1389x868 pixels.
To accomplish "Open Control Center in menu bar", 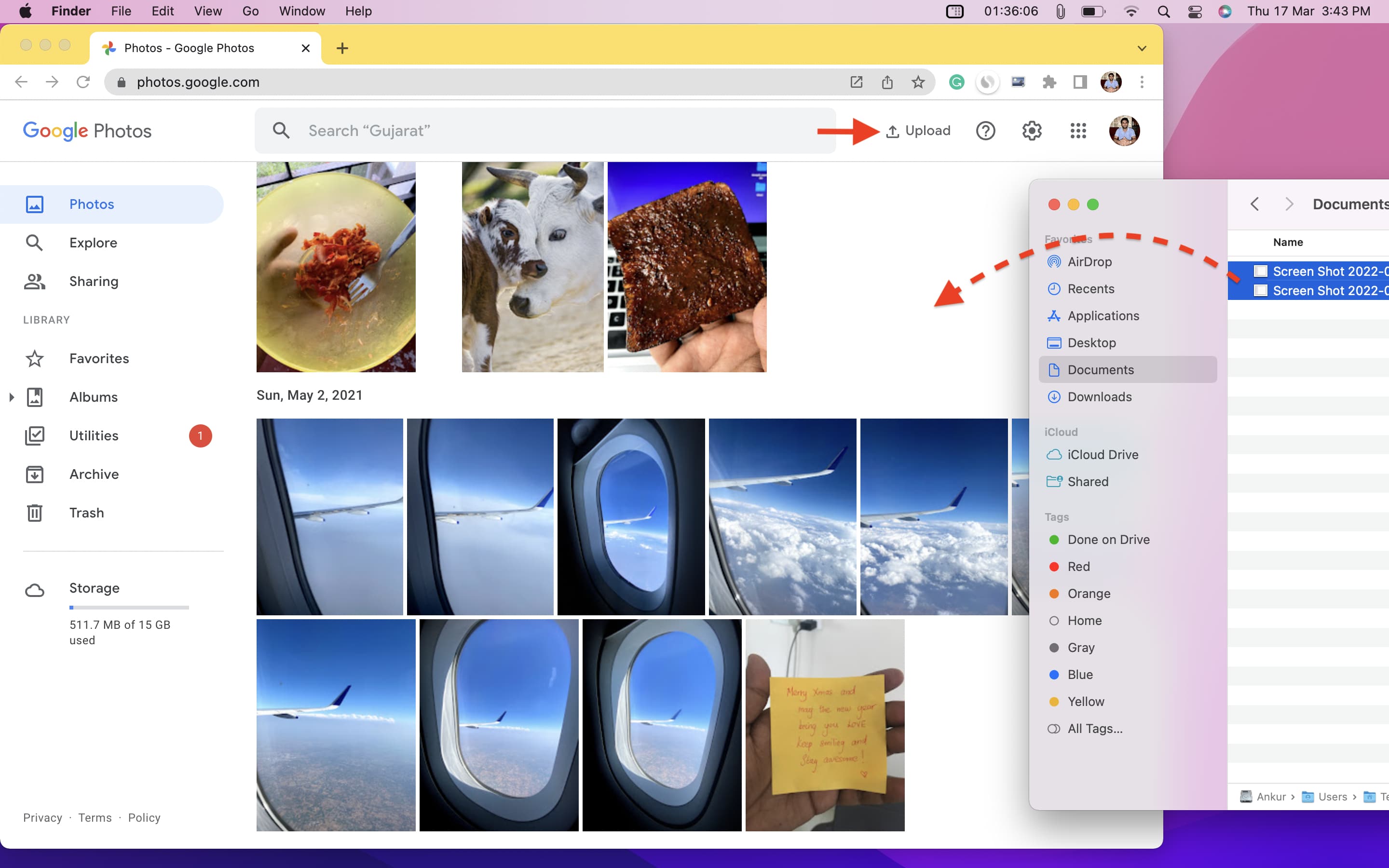I will tap(1195, 11).
